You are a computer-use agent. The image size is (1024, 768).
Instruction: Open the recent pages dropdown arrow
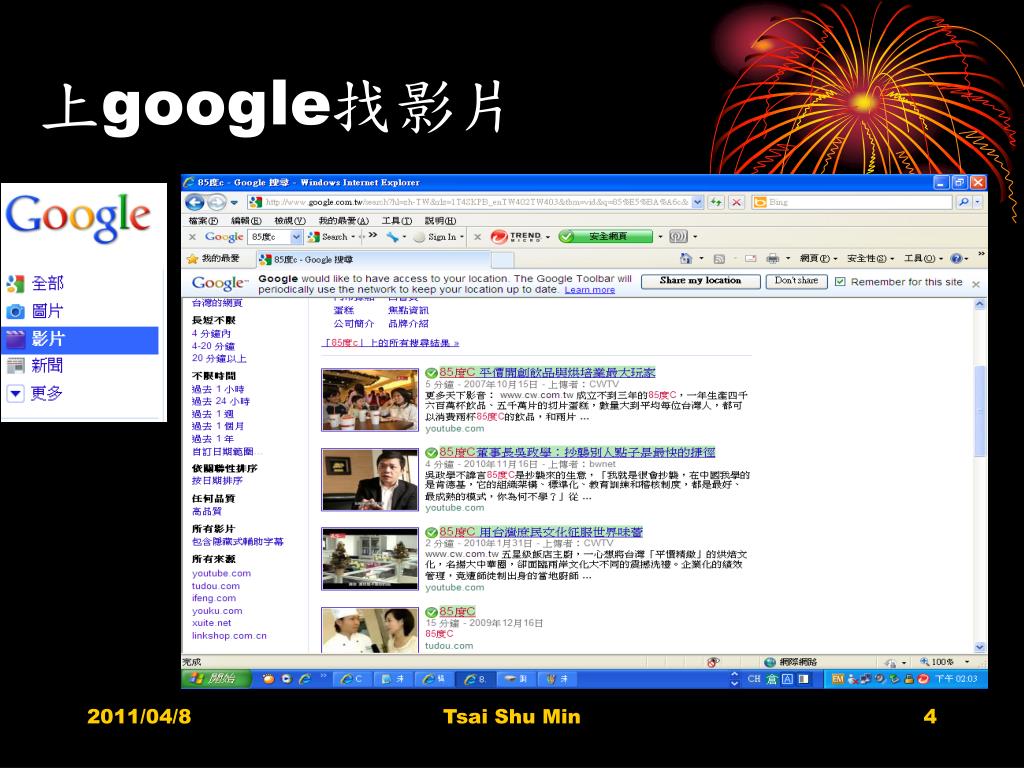[234, 202]
